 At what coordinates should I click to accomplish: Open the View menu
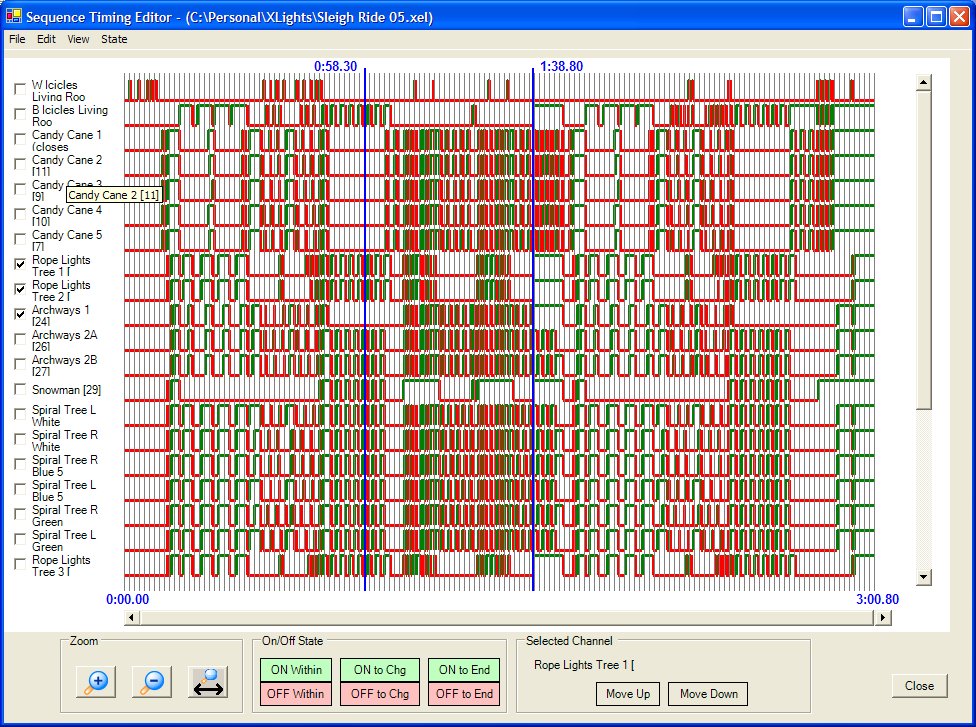coord(78,39)
